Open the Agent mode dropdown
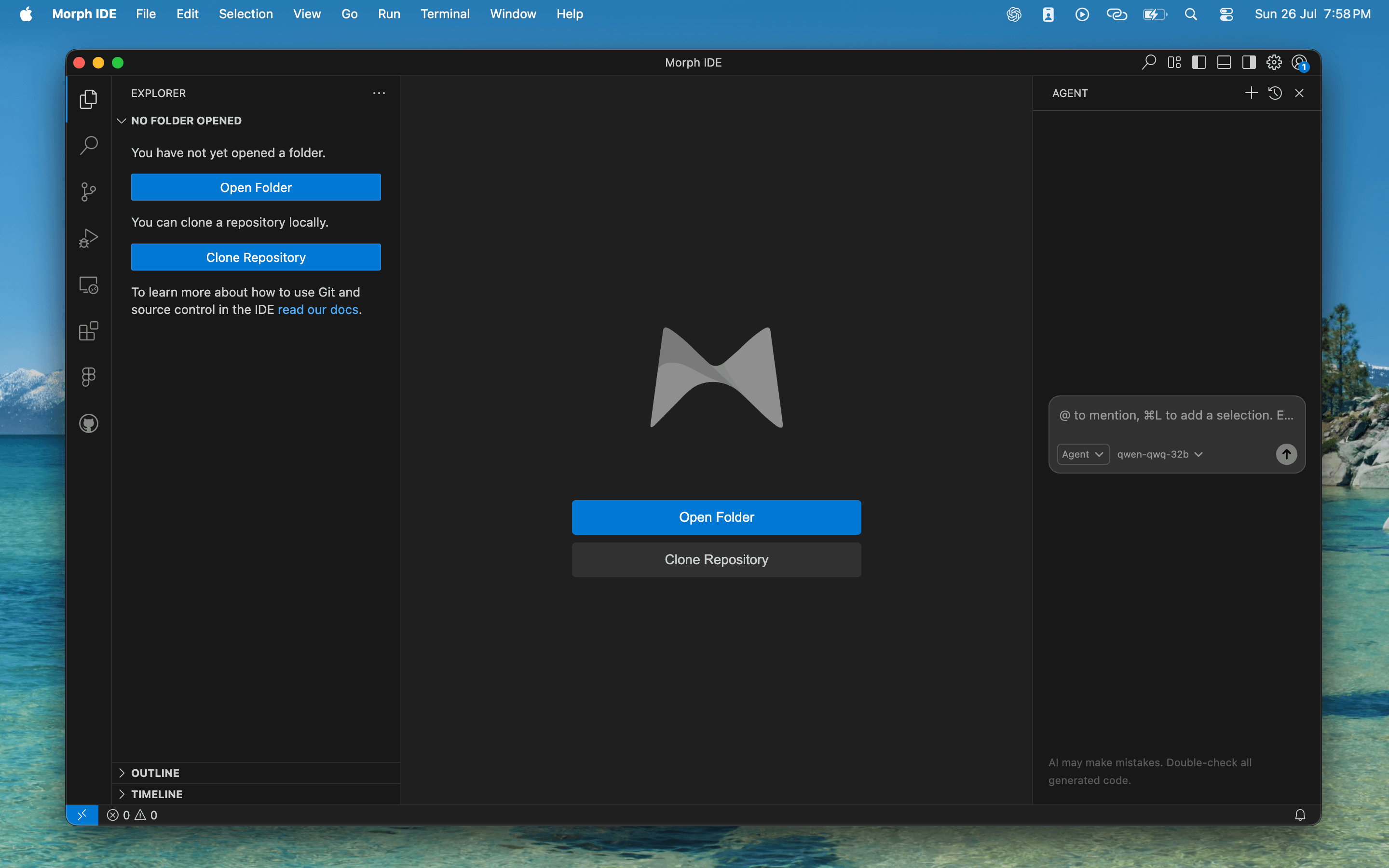The image size is (1389, 868). tap(1082, 454)
